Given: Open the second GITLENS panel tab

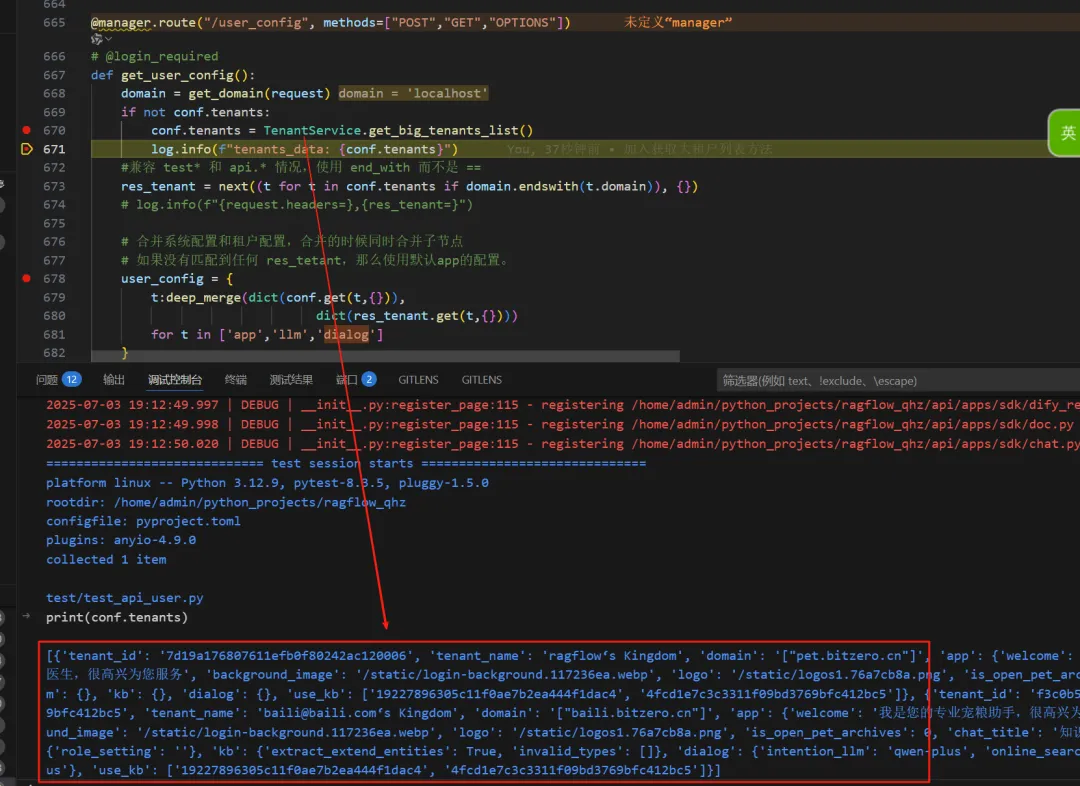Looking at the screenshot, I should pos(481,380).
